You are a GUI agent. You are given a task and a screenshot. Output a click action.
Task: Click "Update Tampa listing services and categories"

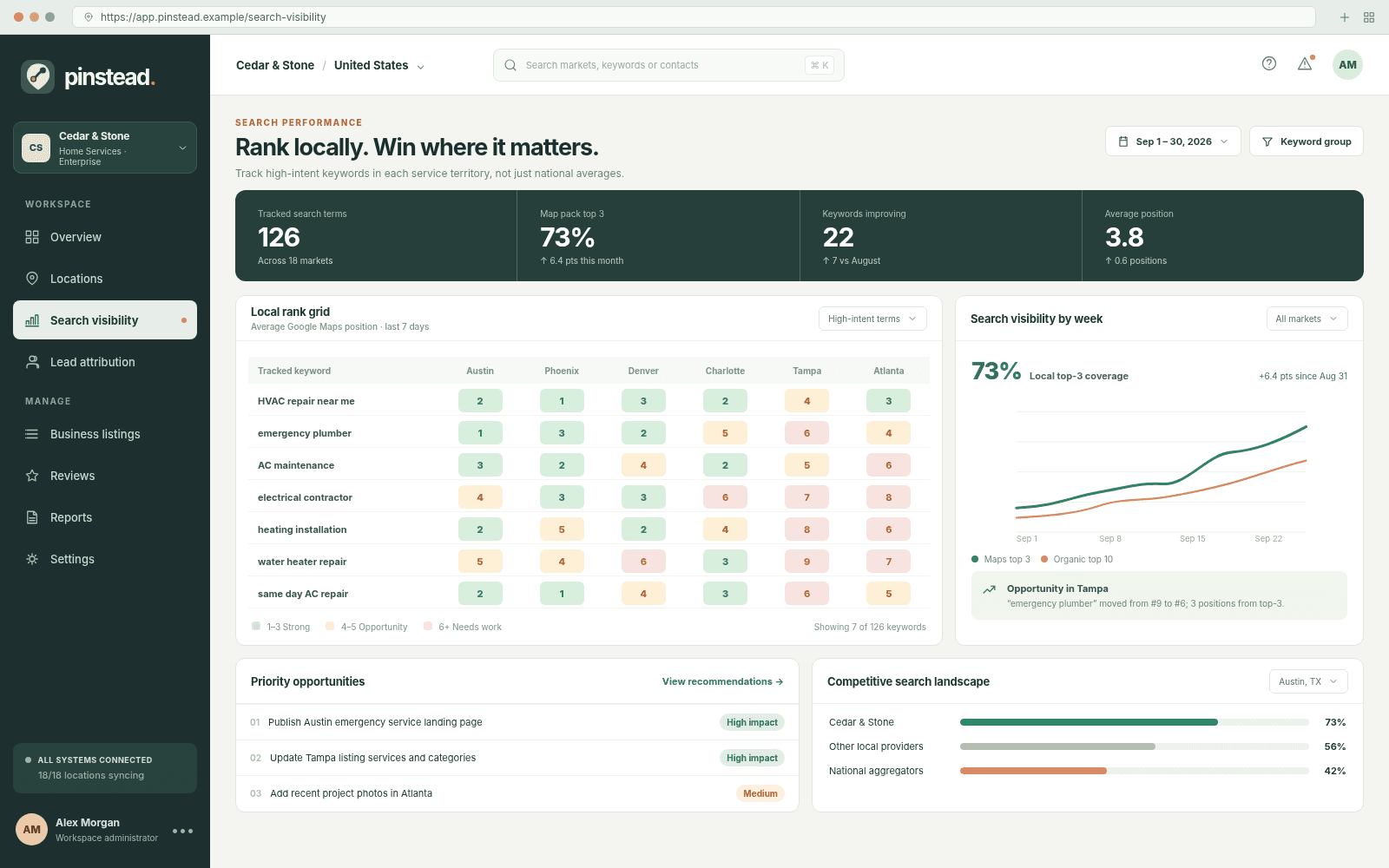tap(373, 758)
